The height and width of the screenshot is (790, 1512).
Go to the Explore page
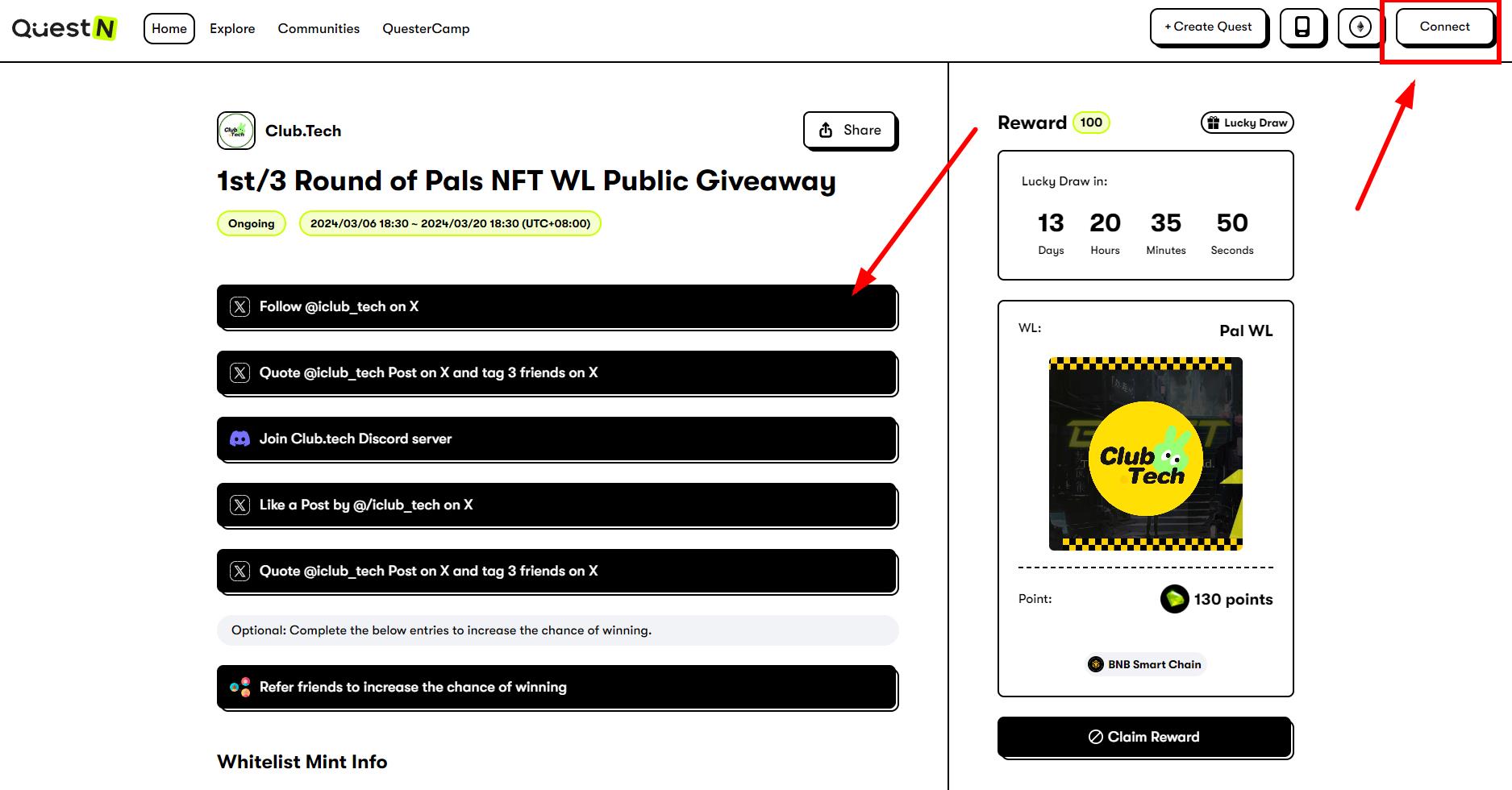tap(232, 28)
